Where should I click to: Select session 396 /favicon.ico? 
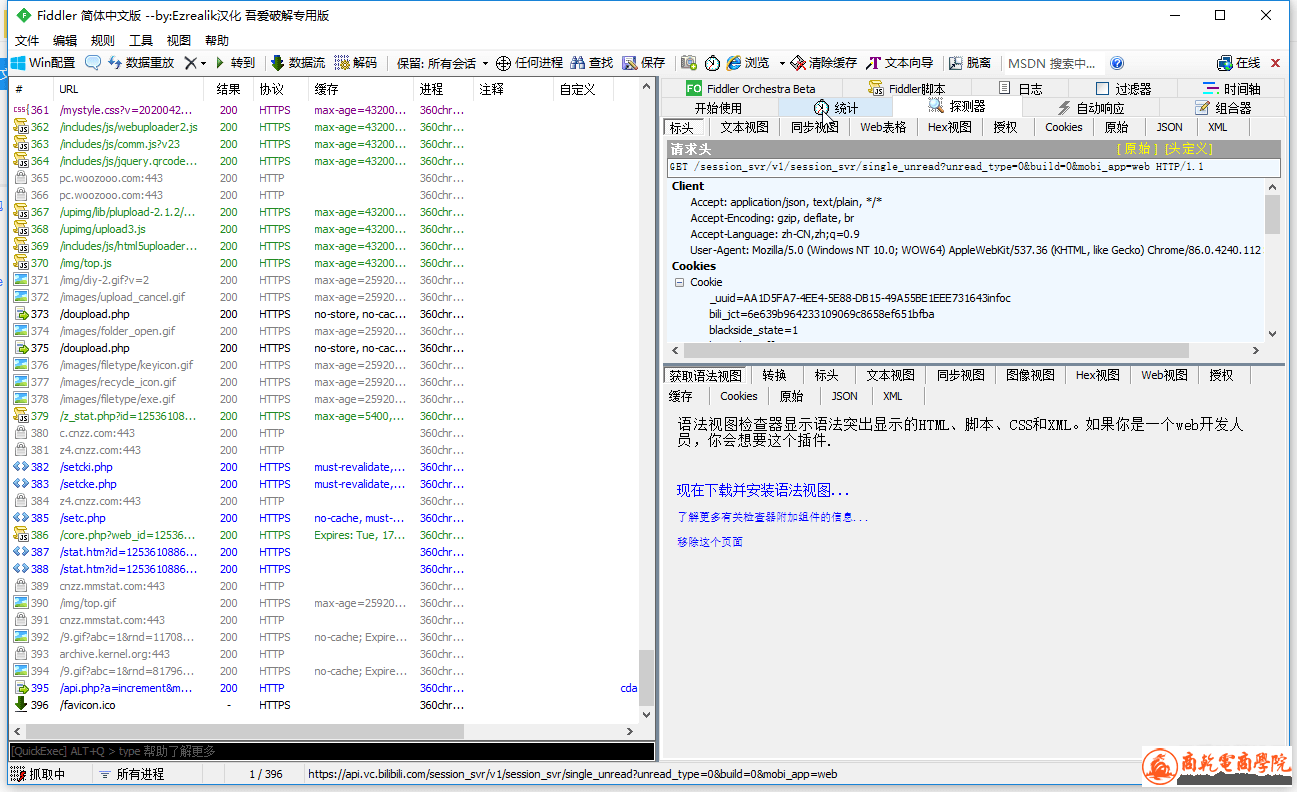pos(325,705)
